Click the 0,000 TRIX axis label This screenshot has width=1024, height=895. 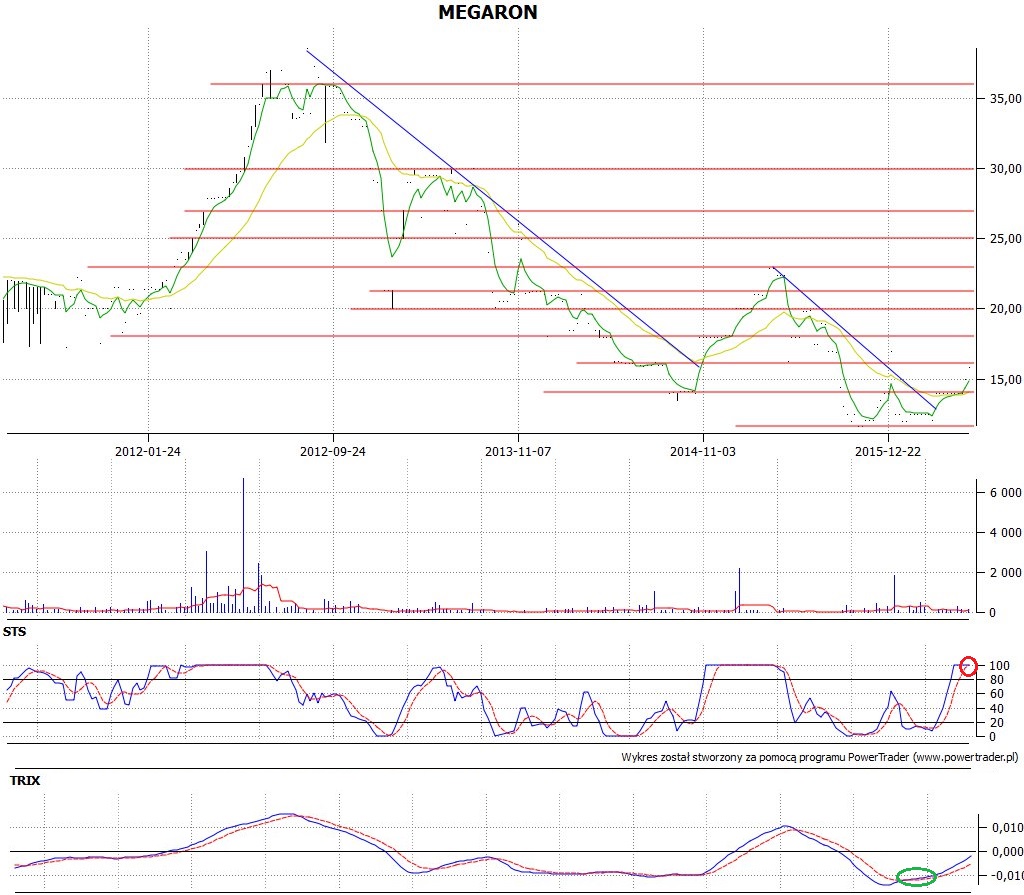(1007, 851)
